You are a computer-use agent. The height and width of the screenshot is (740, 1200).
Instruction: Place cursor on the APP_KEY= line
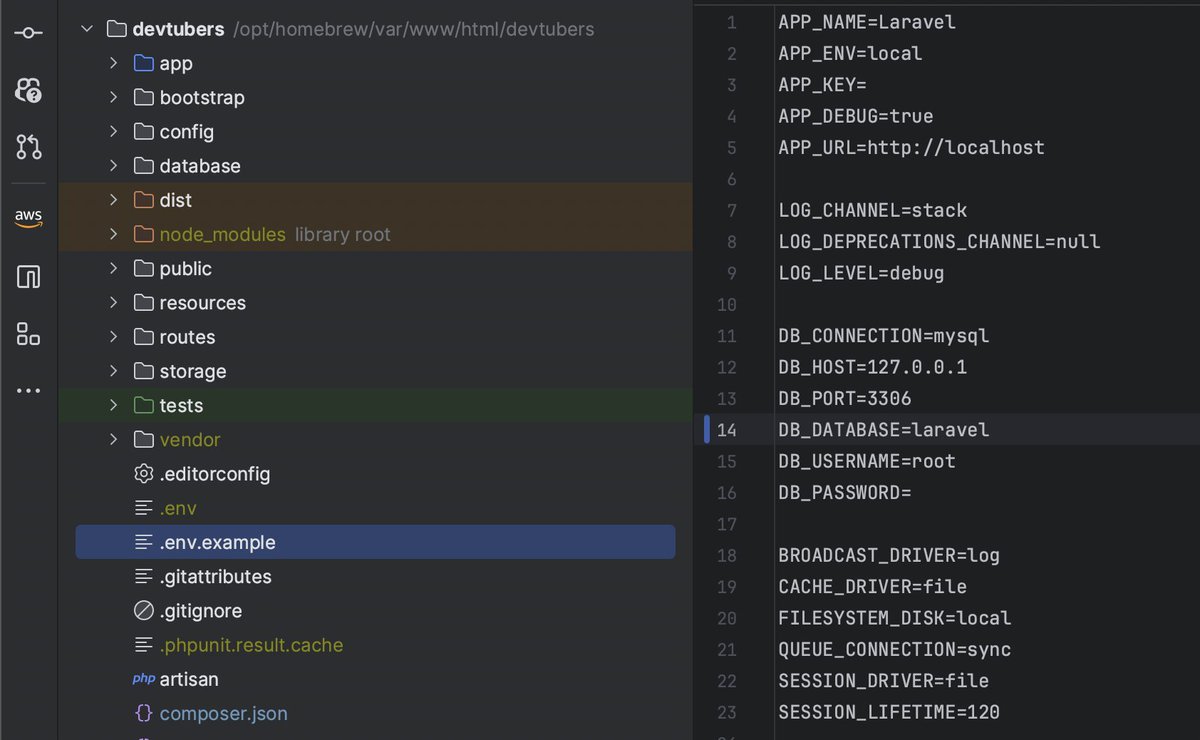[x=823, y=84]
